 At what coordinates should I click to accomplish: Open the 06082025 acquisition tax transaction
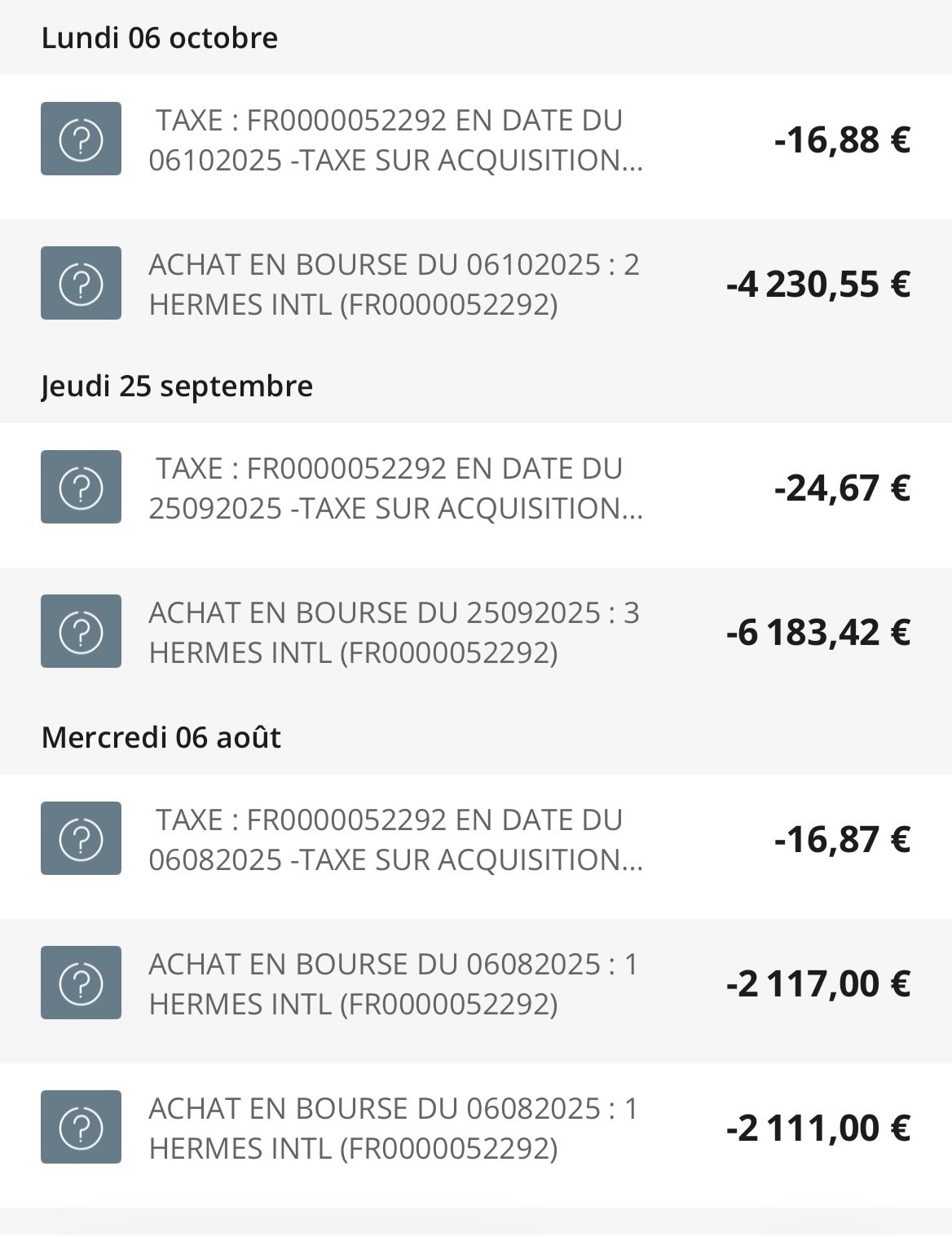click(x=396, y=840)
